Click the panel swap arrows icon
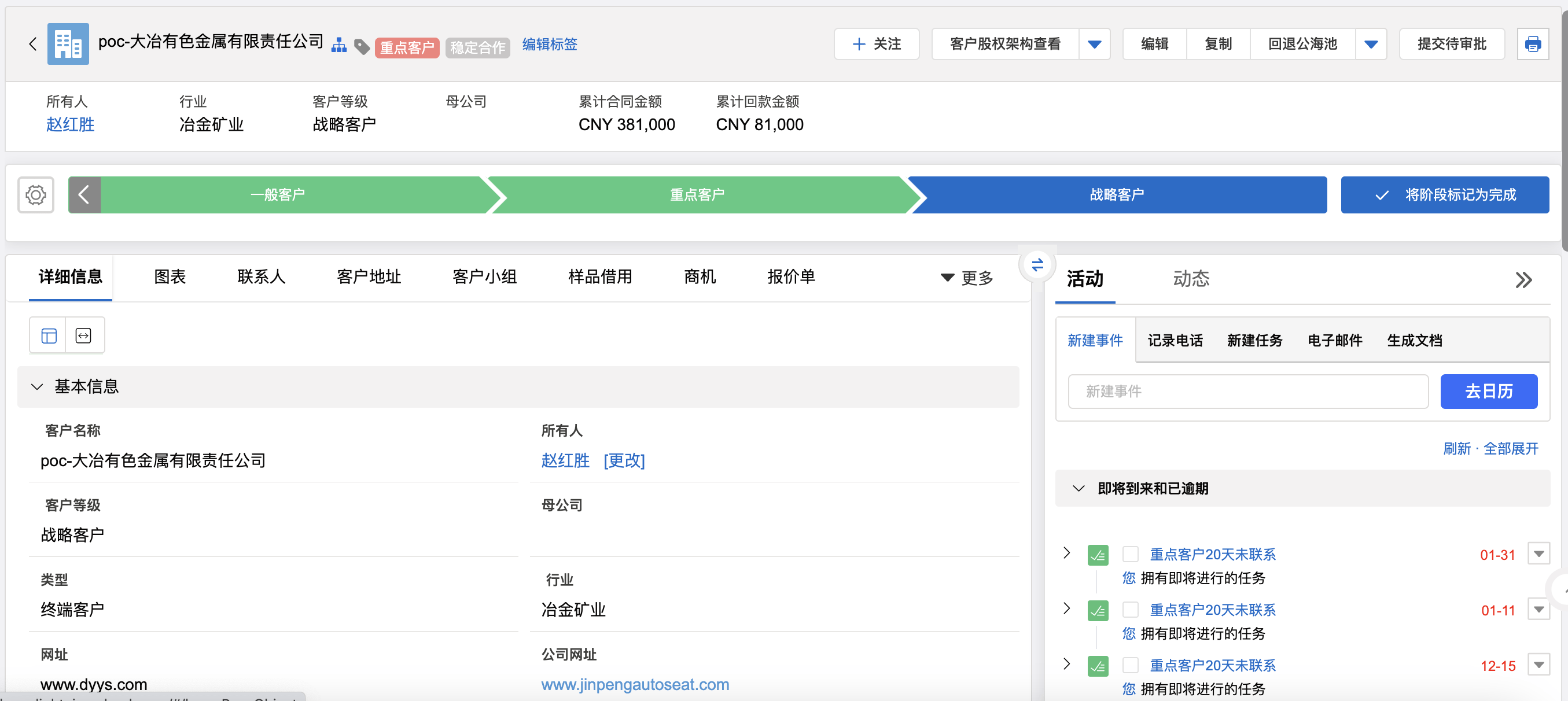 click(x=1037, y=265)
